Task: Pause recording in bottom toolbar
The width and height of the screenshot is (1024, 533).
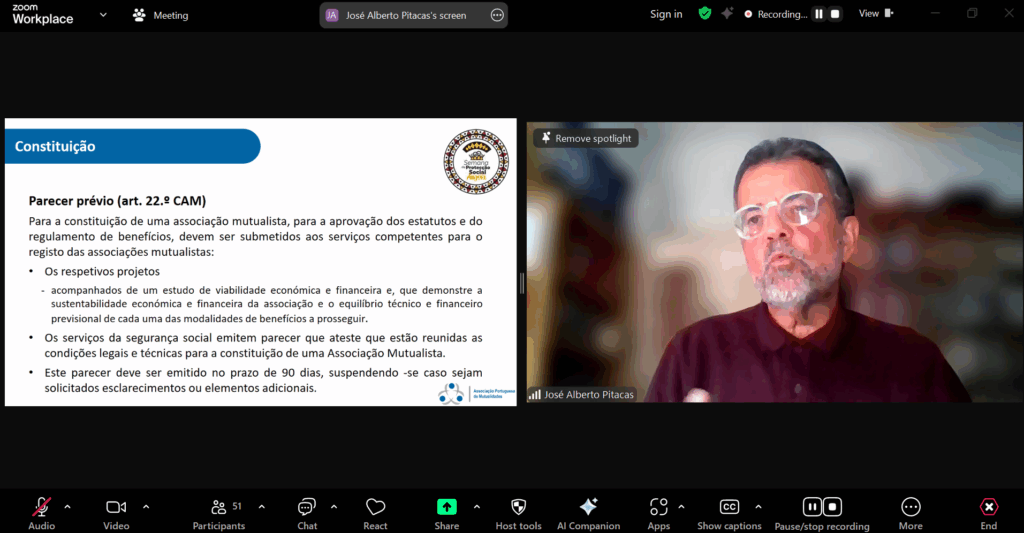Action: [812, 507]
